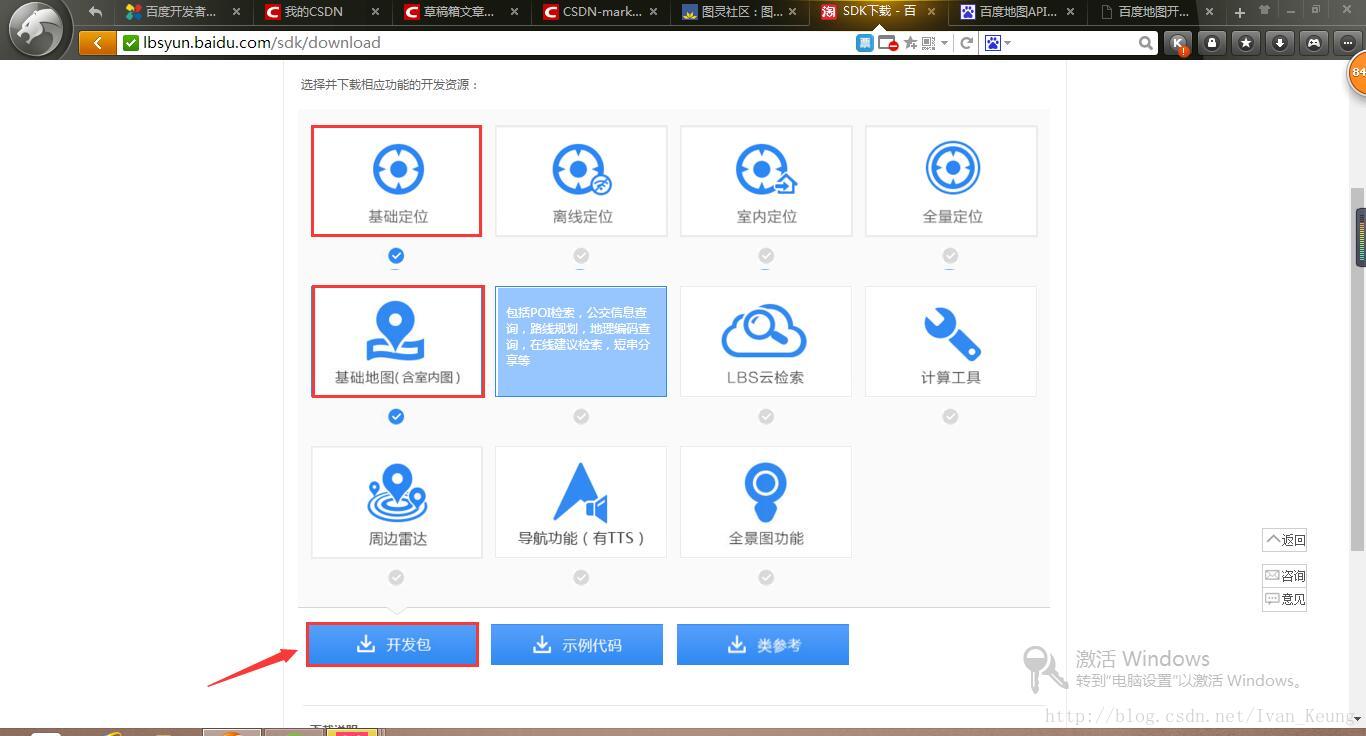The width and height of the screenshot is (1366, 736).
Task: Click the blue POI检索 description card
Action: [x=581, y=341]
